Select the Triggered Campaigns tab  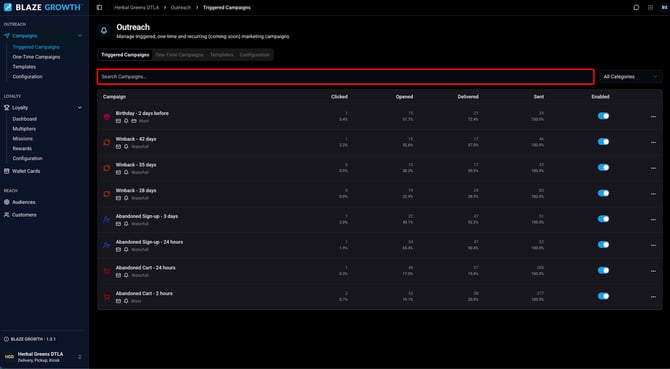pyautogui.click(x=125, y=55)
